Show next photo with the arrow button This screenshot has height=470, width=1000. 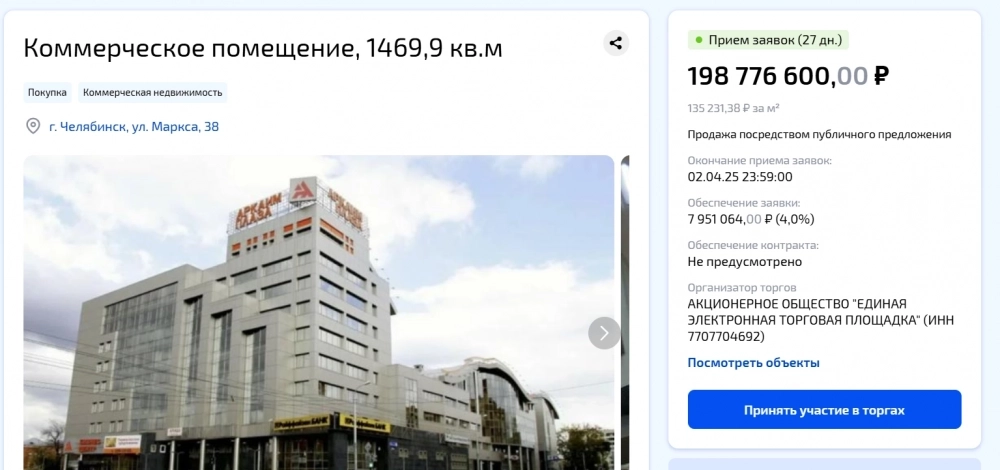pyautogui.click(x=603, y=333)
